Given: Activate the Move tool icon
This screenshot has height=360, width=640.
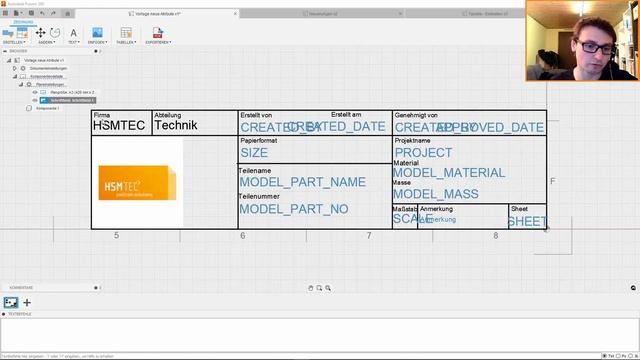Looking at the screenshot, I should (40, 33).
